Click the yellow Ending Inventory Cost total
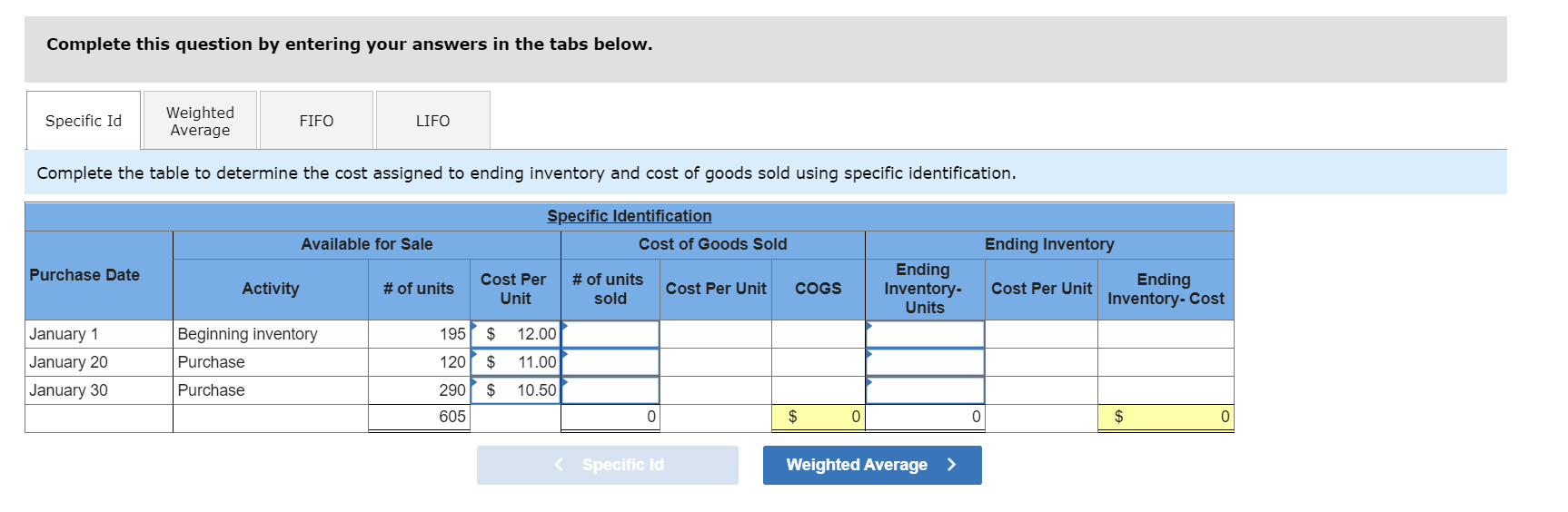 click(x=1166, y=417)
